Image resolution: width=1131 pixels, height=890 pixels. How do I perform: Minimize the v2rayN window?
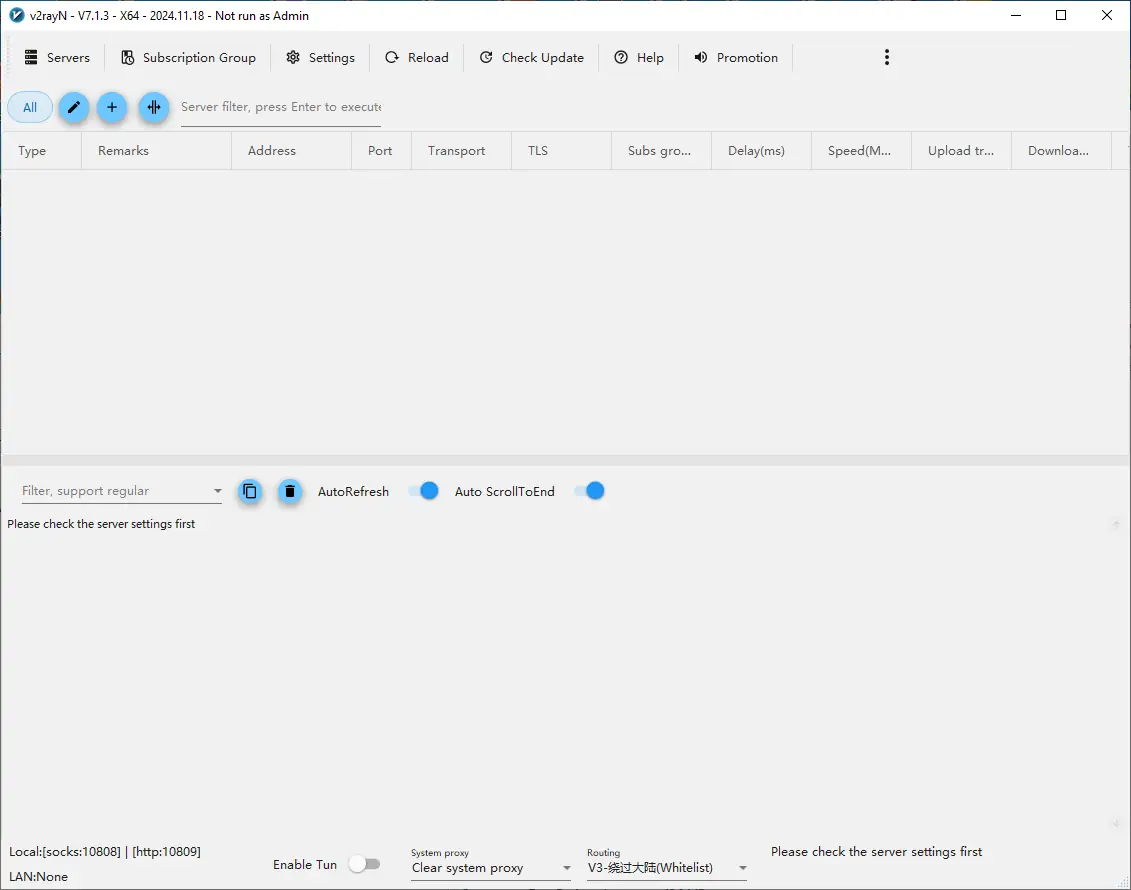point(1016,15)
